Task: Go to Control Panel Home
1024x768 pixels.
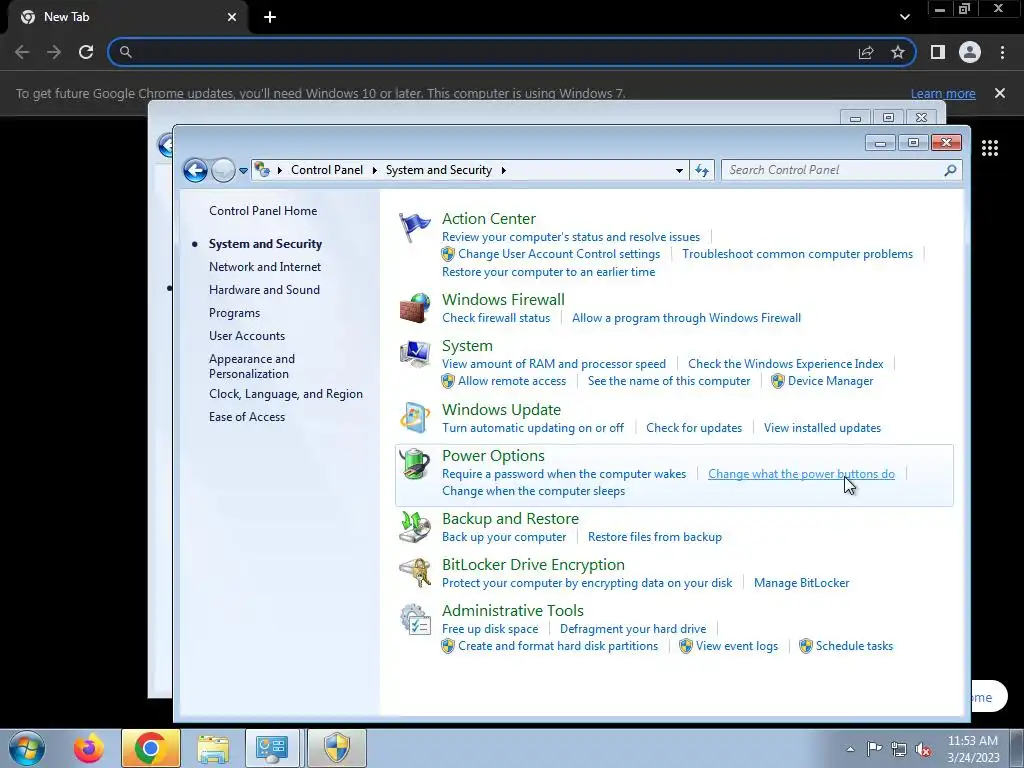Action: coord(263,211)
